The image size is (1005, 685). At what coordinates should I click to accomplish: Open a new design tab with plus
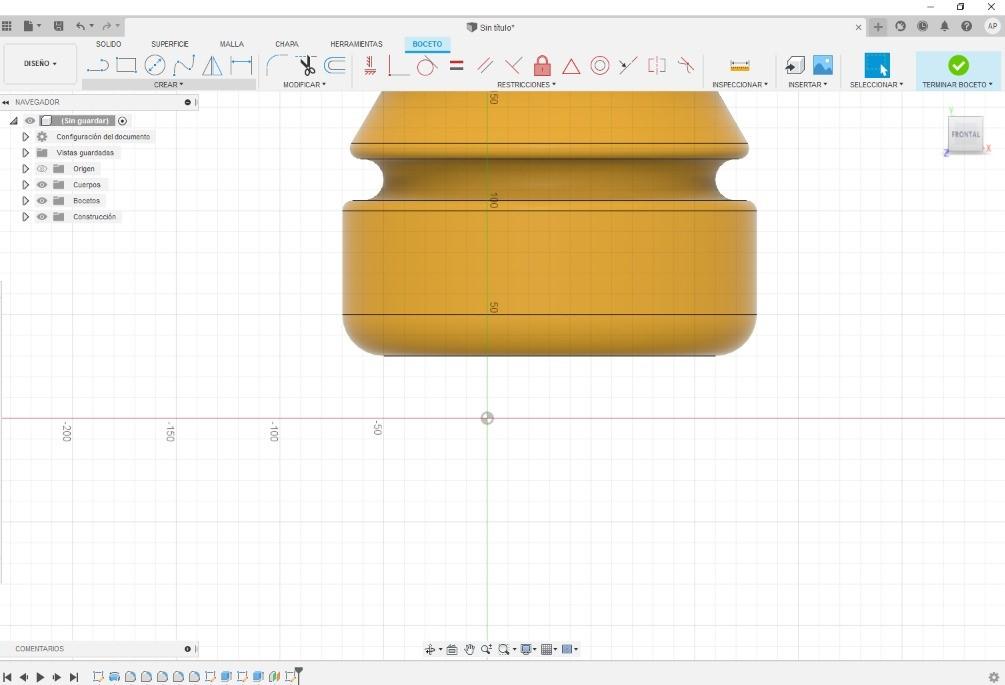pyautogui.click(x=878, y=26)
